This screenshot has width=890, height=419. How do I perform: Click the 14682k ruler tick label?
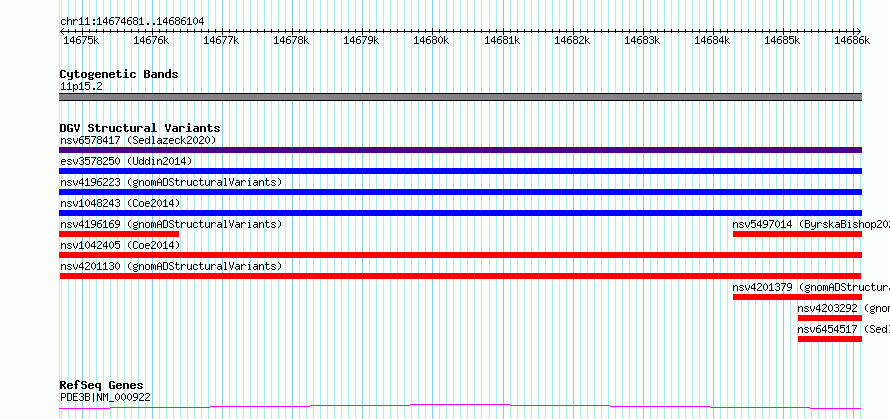(572, 40)
